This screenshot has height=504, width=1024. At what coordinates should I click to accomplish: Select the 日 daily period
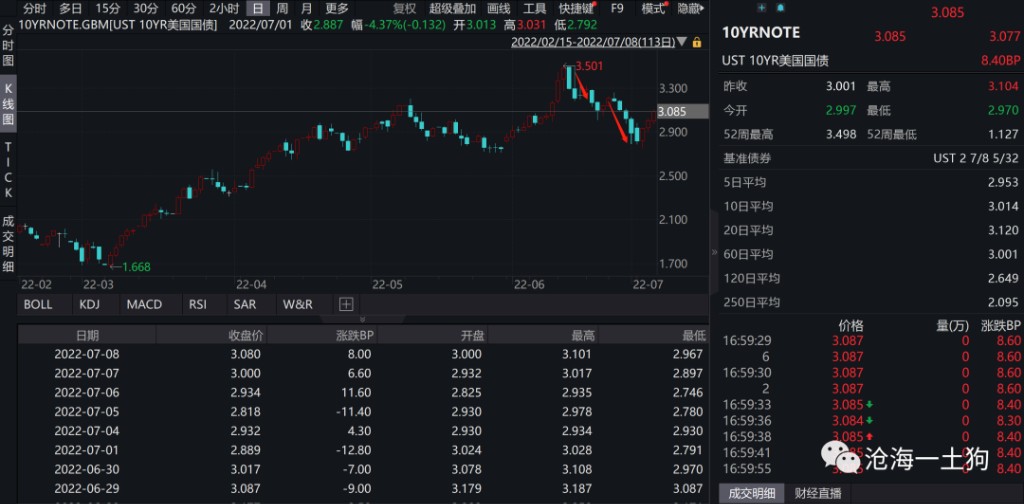tap(257, 8)
